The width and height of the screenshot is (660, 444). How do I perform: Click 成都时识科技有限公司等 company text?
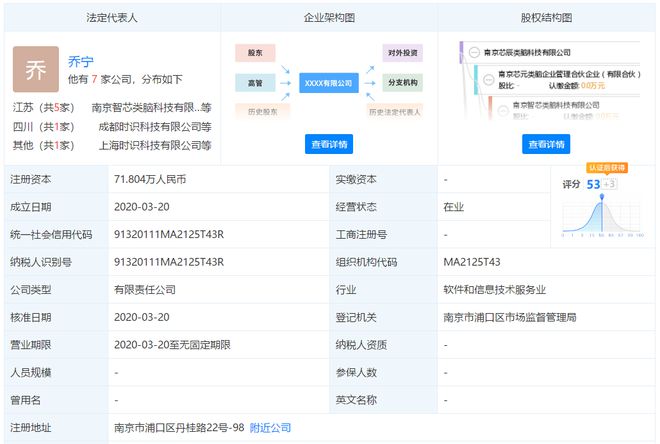point(155,127)
